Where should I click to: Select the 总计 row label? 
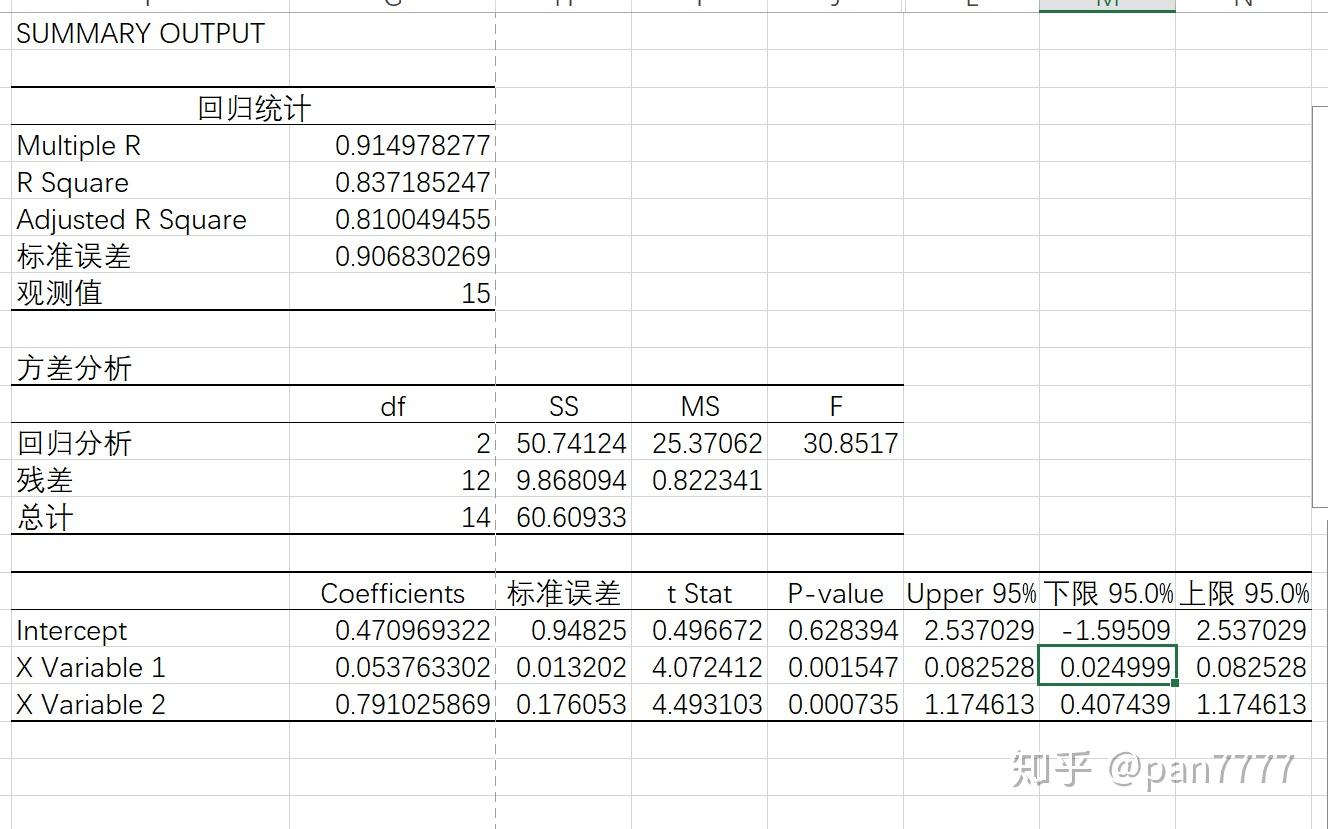(x=45, y=517)
